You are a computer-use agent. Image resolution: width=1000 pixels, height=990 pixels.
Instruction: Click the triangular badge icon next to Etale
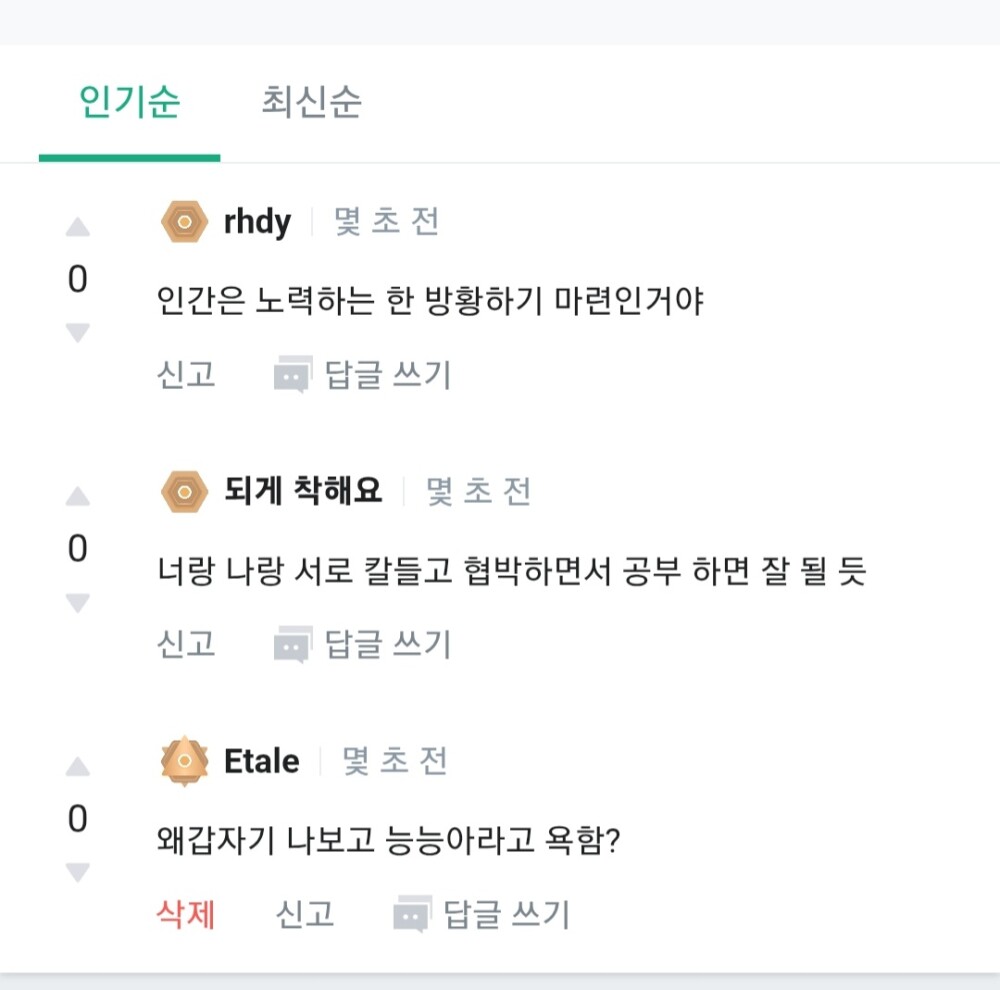tap(184, 761)
